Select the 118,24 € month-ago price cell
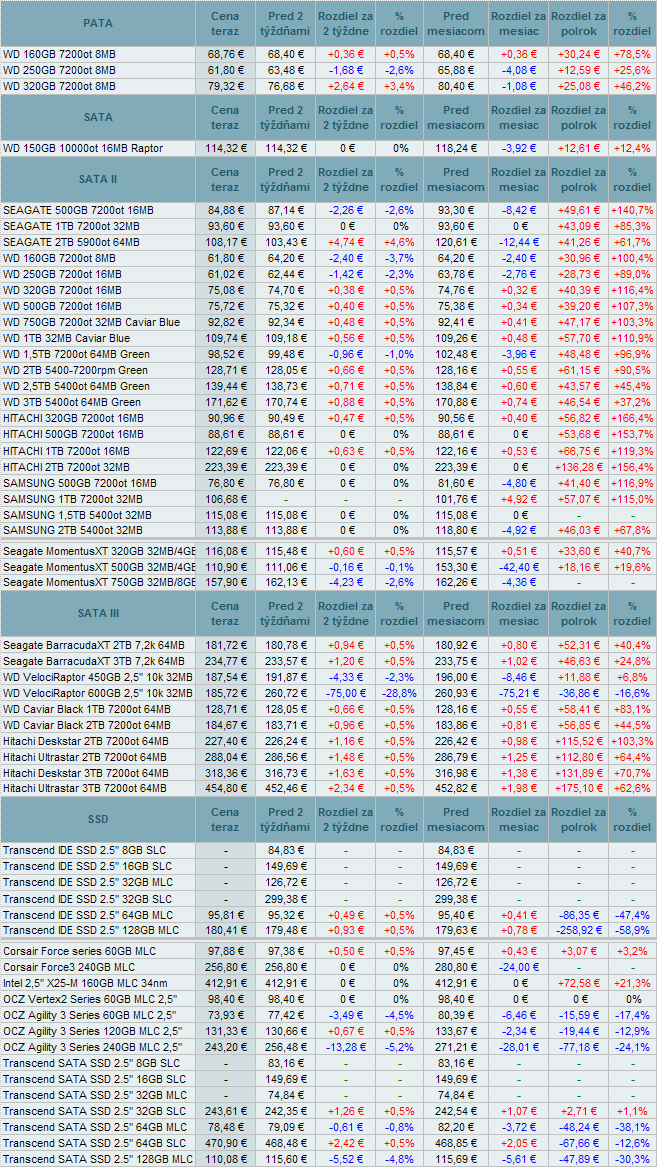Image resolution: width=657 pixels, height=1167 pixels. [455, 148]
